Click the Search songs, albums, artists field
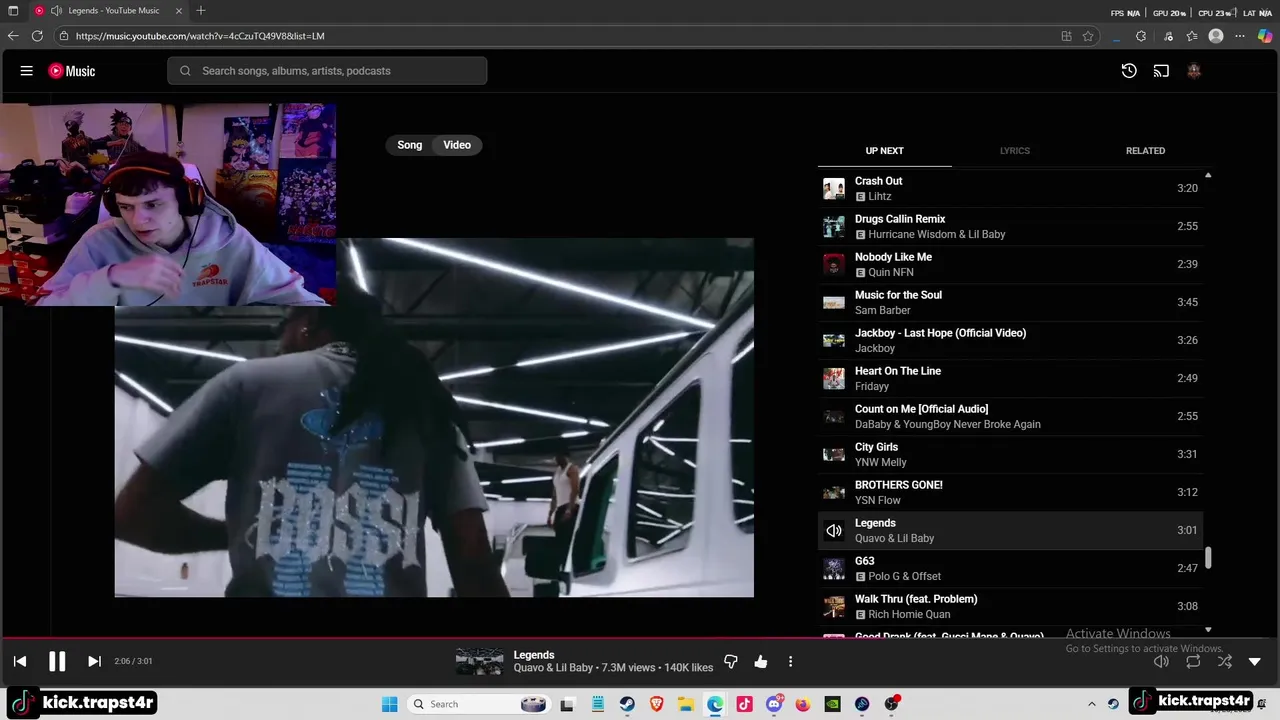This screenshot has height=720, width=1280. pyautogui.click(x=327, y=71)
